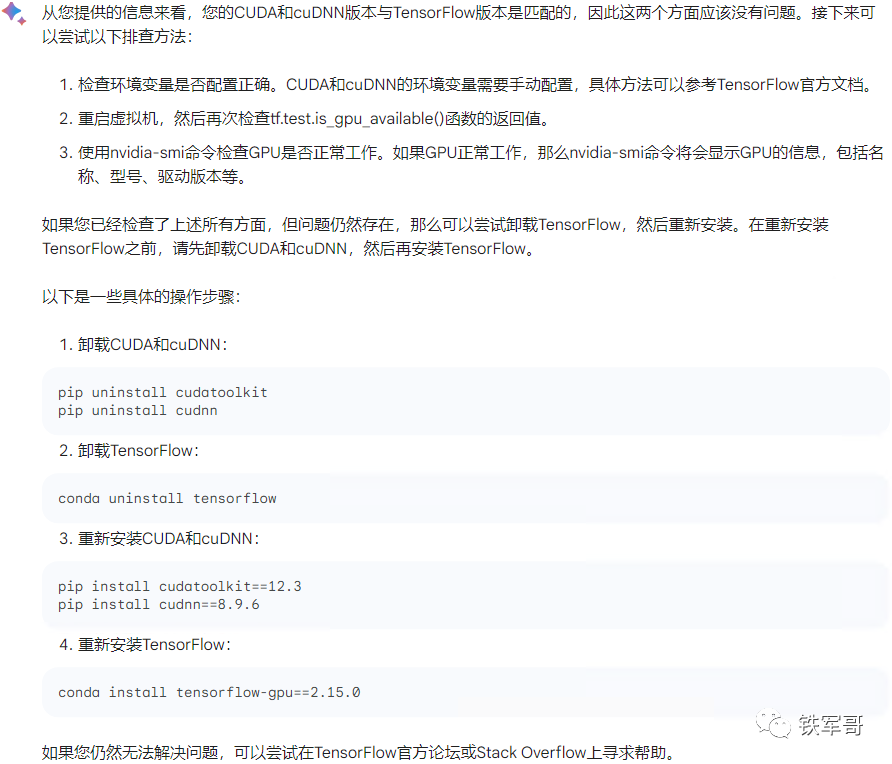Click step heading '3. 重新安装CUDA和cuDNN:'

(x=159, y=539)
